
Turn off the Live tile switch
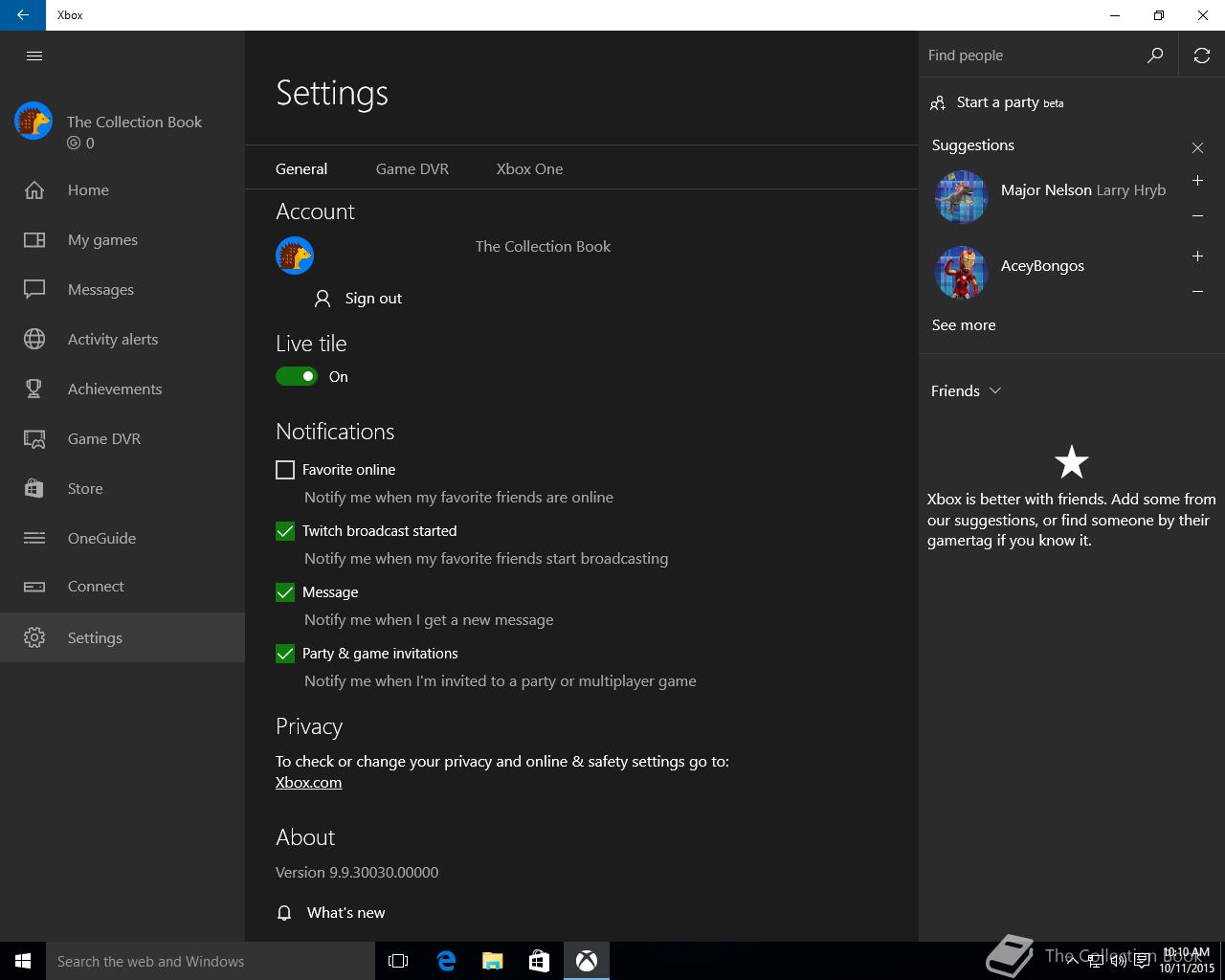coord(297,376)
